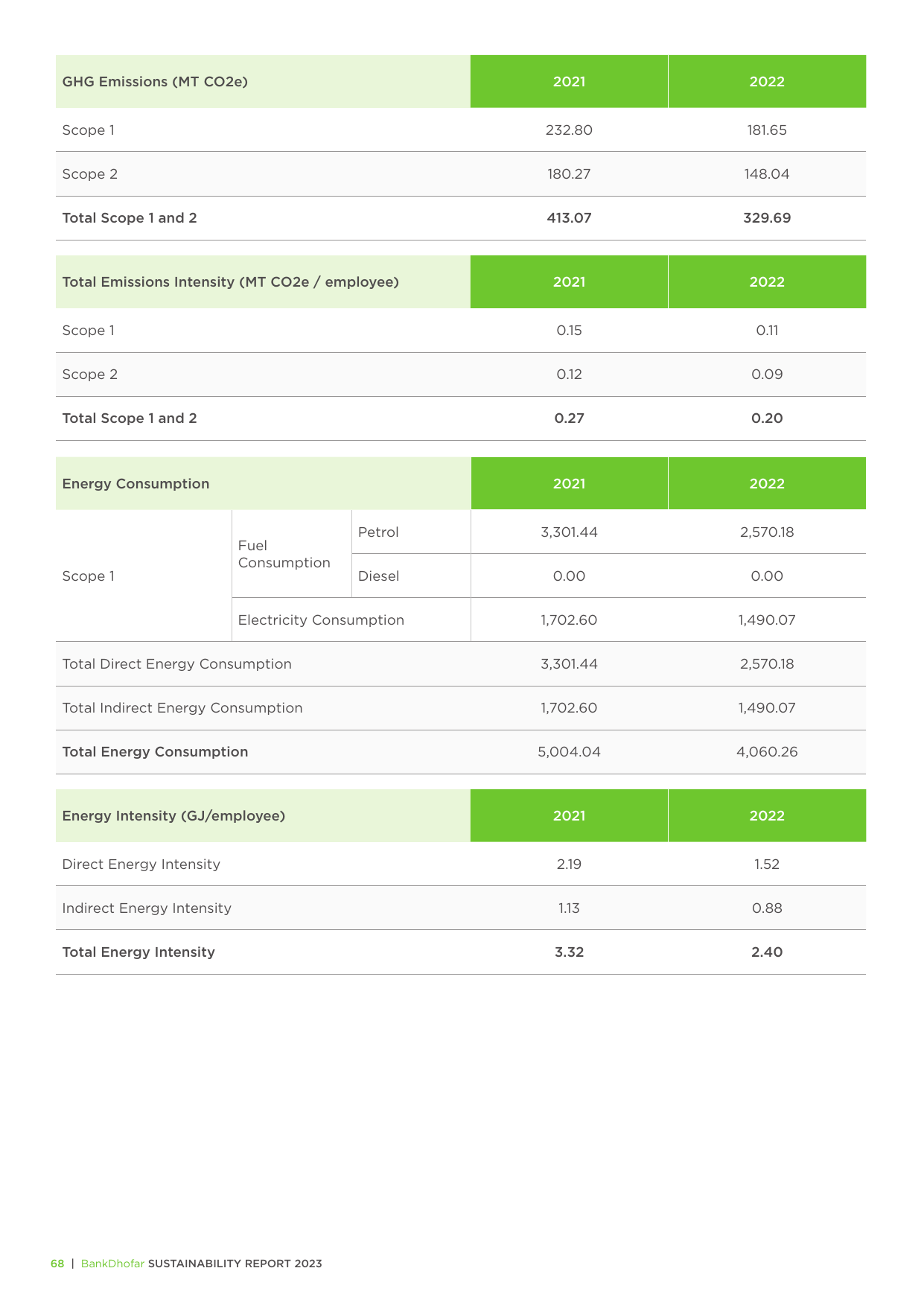Select the 2022 header in the Energy Consumption table
Viewport: 924px width, 1306px height.
point(767,484)
